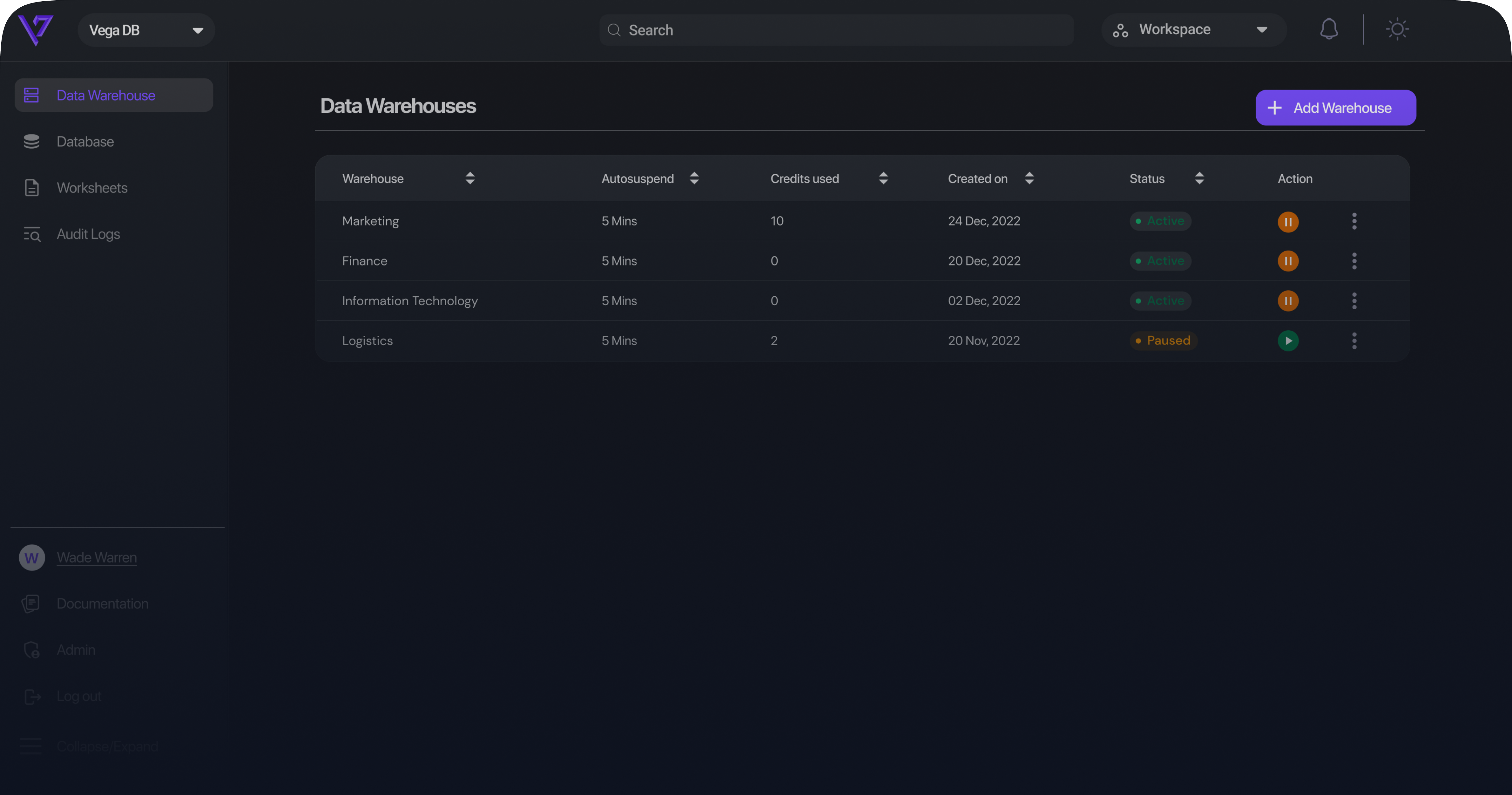The image size is (1512, 795).
Task: Switch theme using the sun icon
Action: coord(1397,29)
